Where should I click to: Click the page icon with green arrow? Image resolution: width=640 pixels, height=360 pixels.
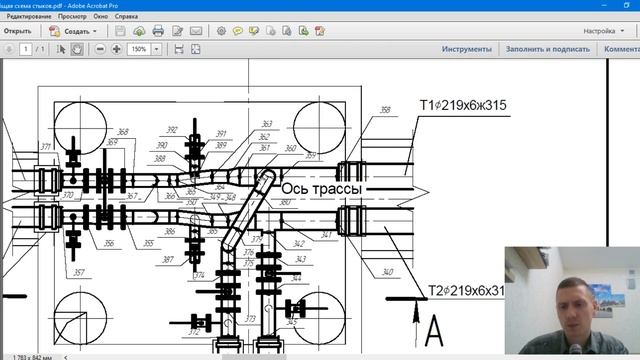[x=303, y=31]
